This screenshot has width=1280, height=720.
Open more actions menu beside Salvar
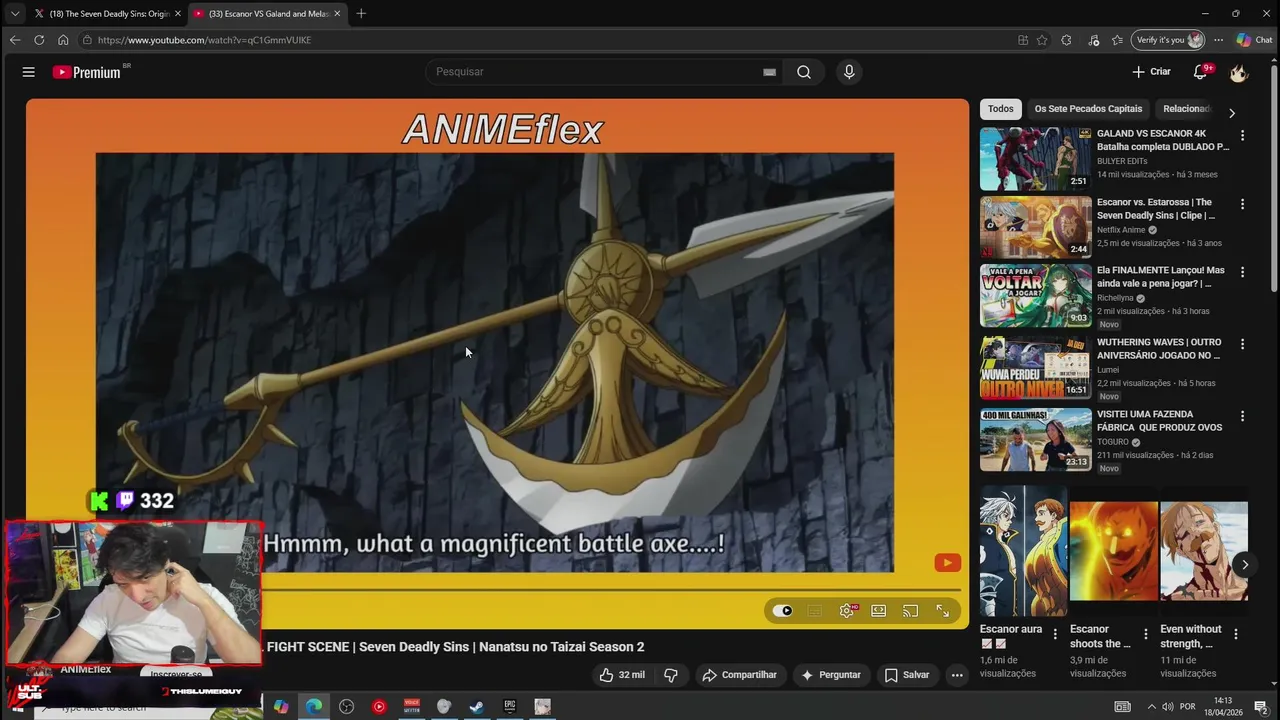[957, 675]
